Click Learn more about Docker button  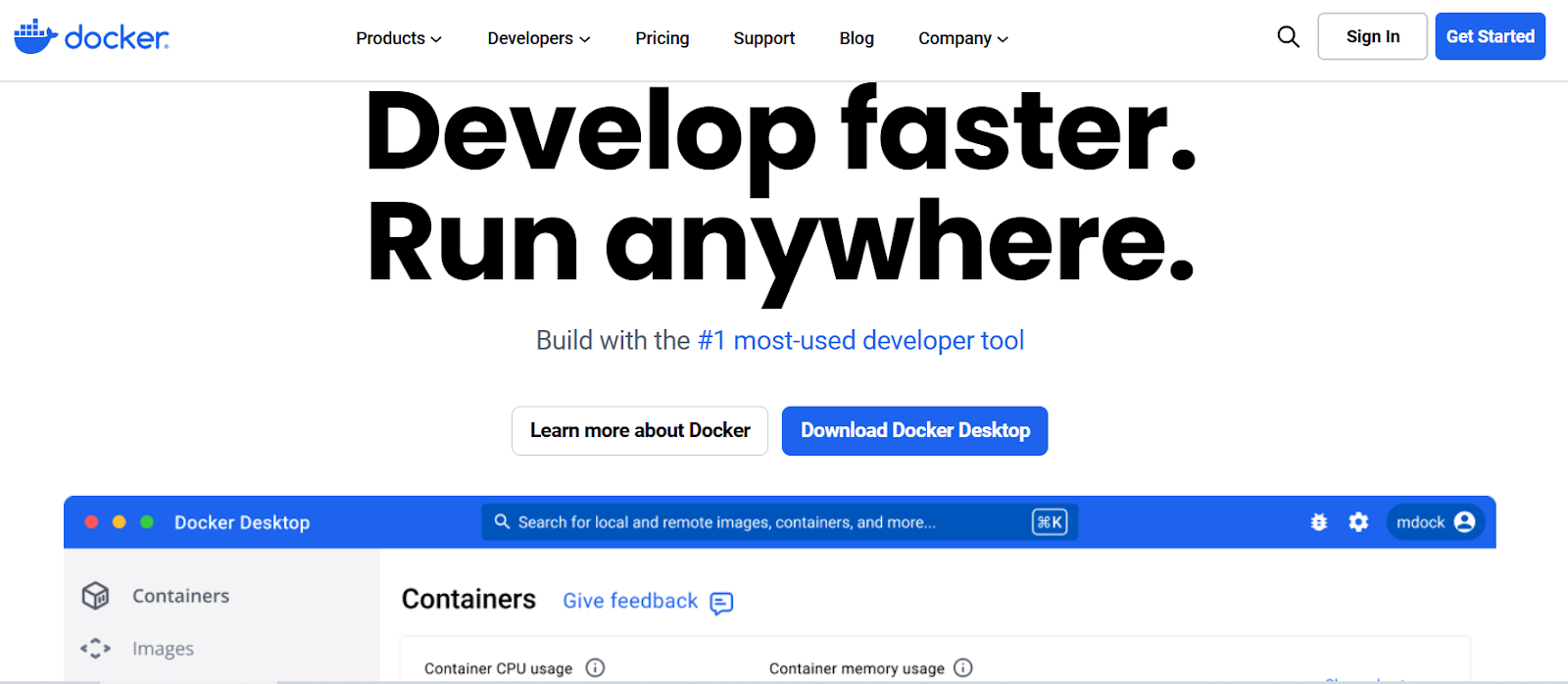point(640,431)
